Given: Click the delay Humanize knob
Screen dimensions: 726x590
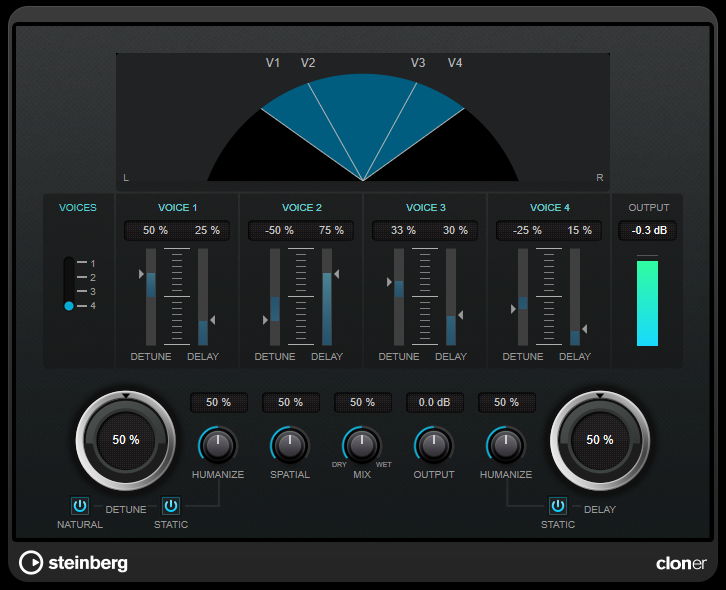Looking at the screenshot, I should [x=506, y=445].
